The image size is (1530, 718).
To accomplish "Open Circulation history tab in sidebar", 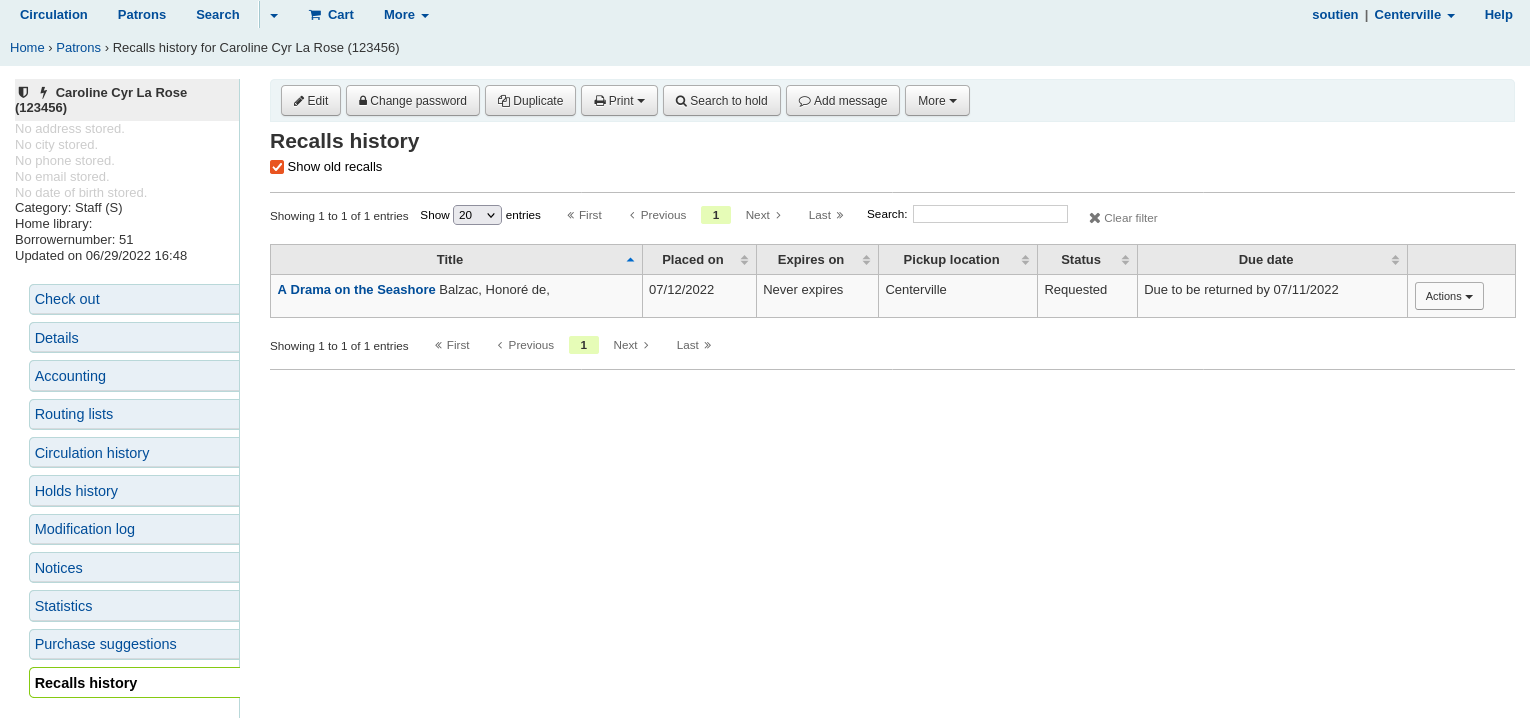I will click(92, 453).
